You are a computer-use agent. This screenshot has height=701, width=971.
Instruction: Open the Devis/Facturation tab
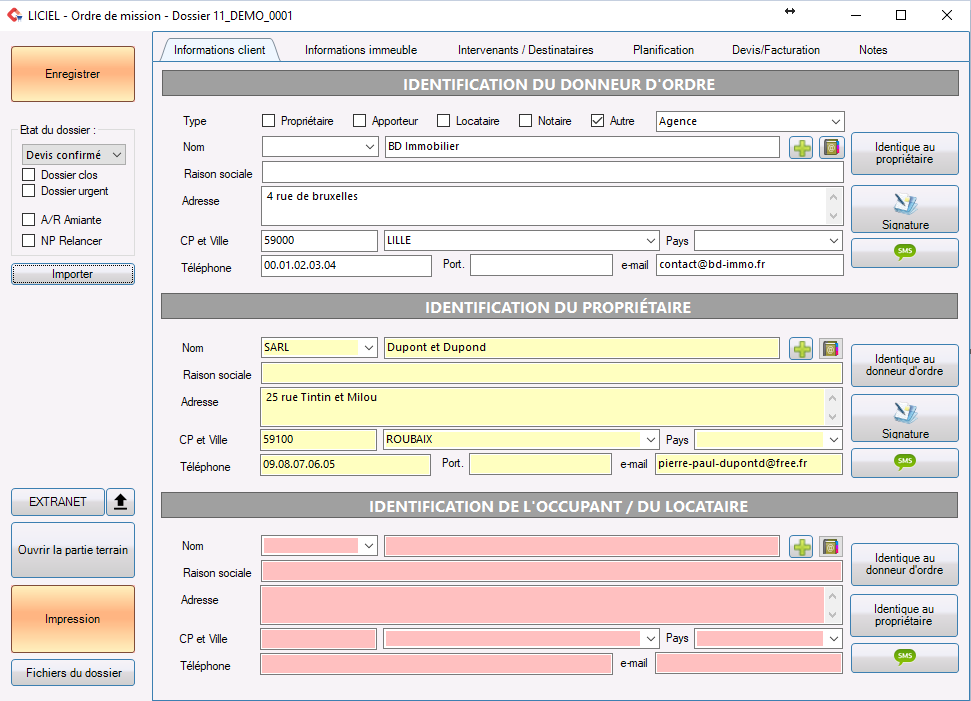(x=775, y=50)
